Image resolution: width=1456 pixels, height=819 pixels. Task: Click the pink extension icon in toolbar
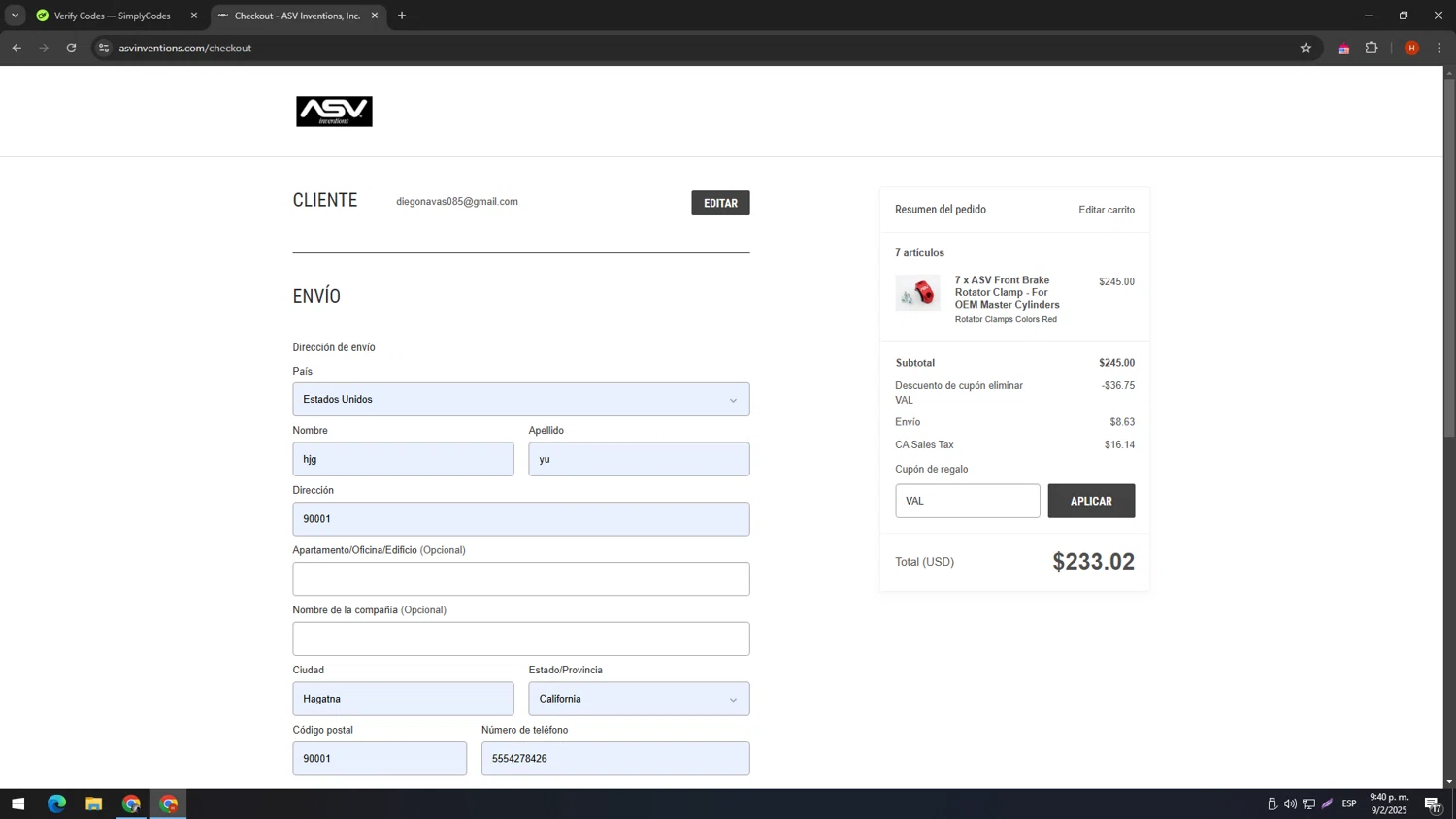(x=1343, y=49)
